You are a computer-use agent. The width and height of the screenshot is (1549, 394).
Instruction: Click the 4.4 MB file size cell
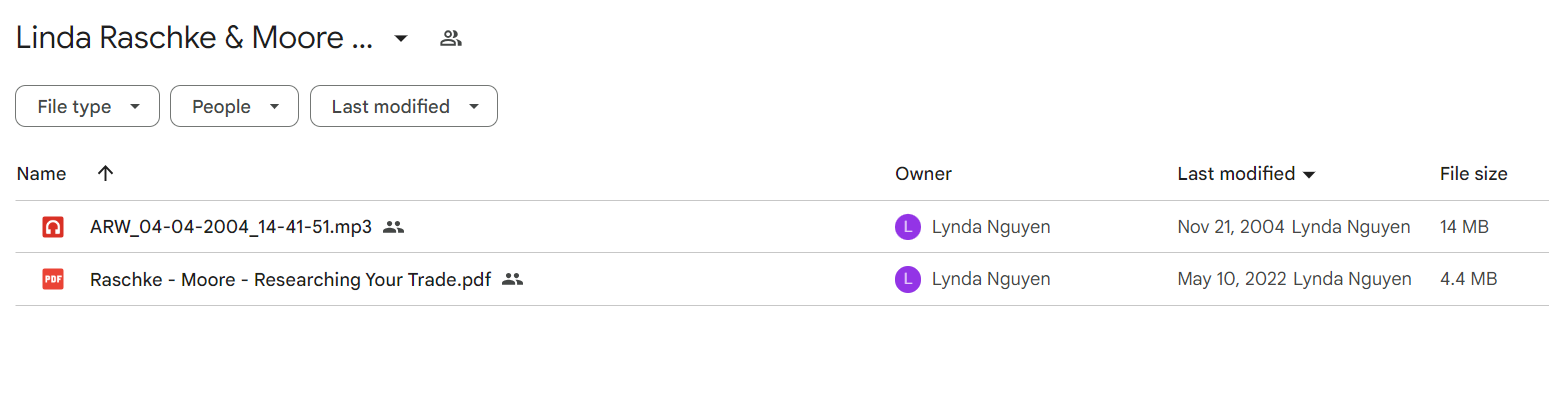1468,279
